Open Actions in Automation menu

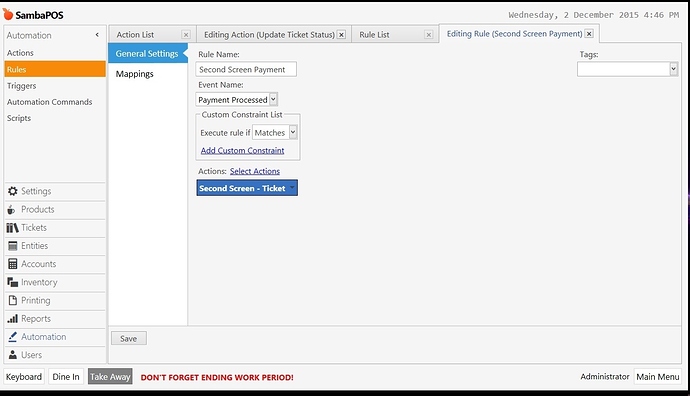coord(20,53)
